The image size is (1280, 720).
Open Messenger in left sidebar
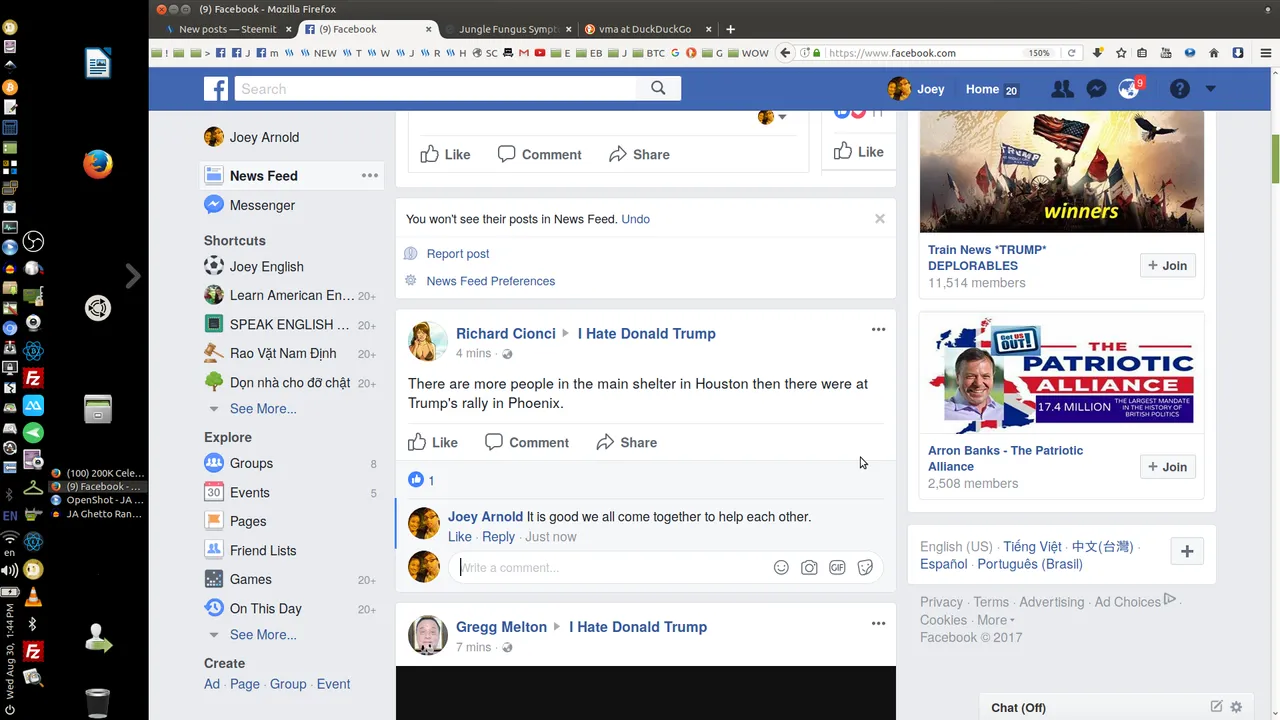[x=262, y=205]
